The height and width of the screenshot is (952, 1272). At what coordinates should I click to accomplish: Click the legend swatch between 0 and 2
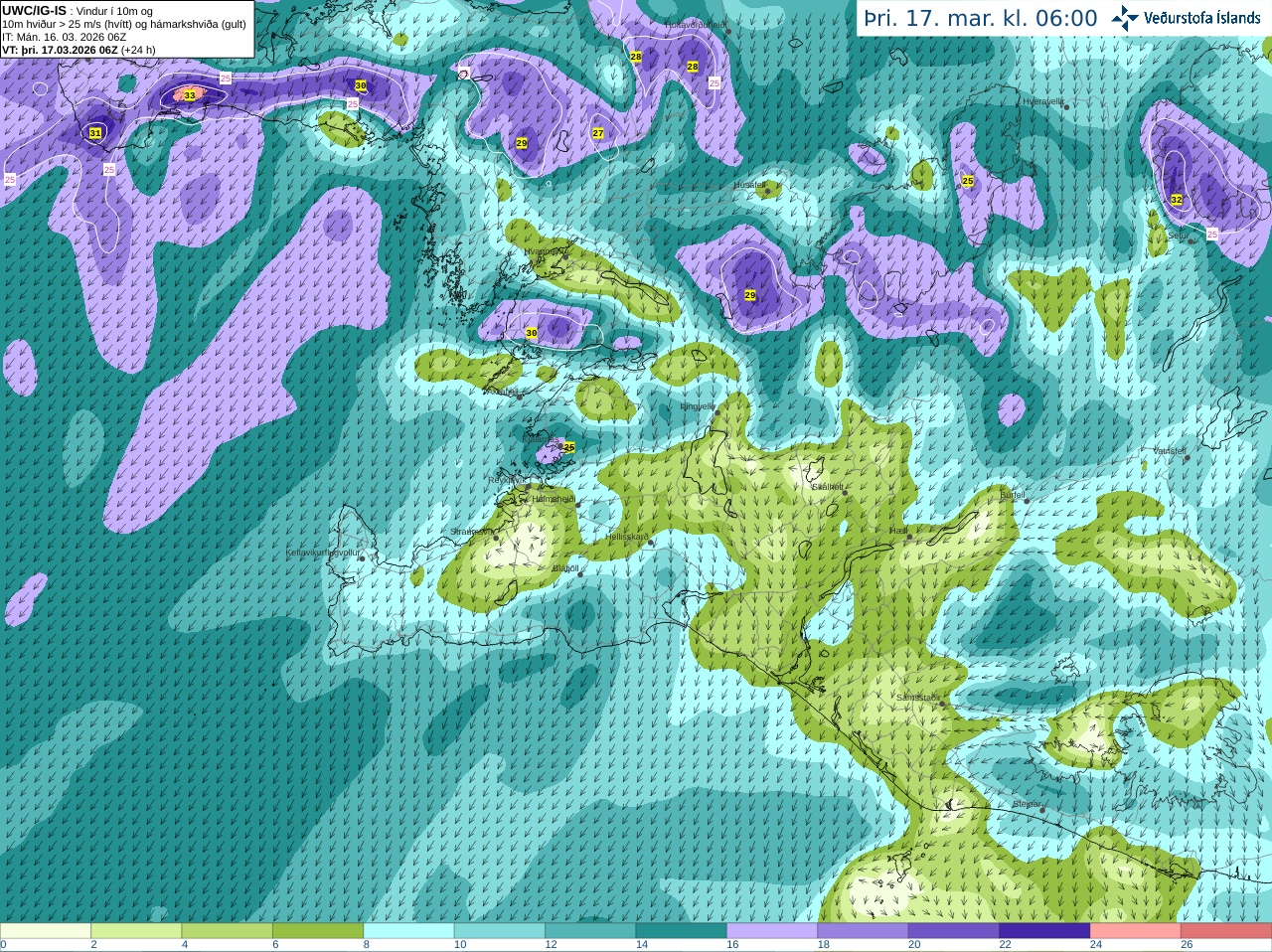pyautogui.click(x=46, y=931)
